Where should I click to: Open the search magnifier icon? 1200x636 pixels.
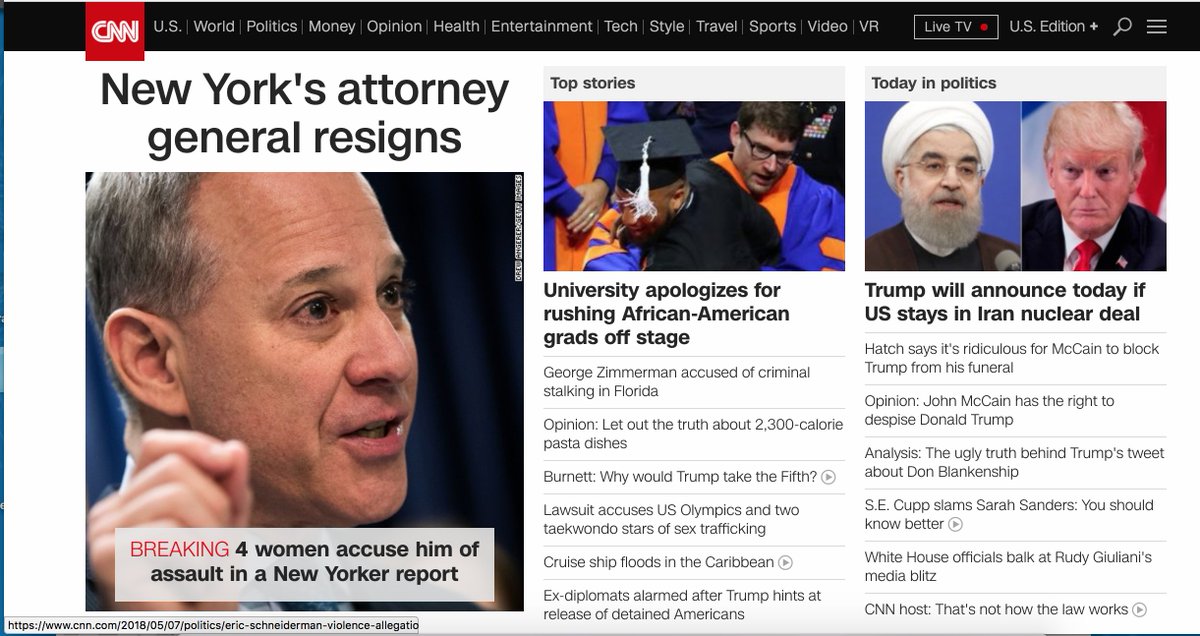1123,27
